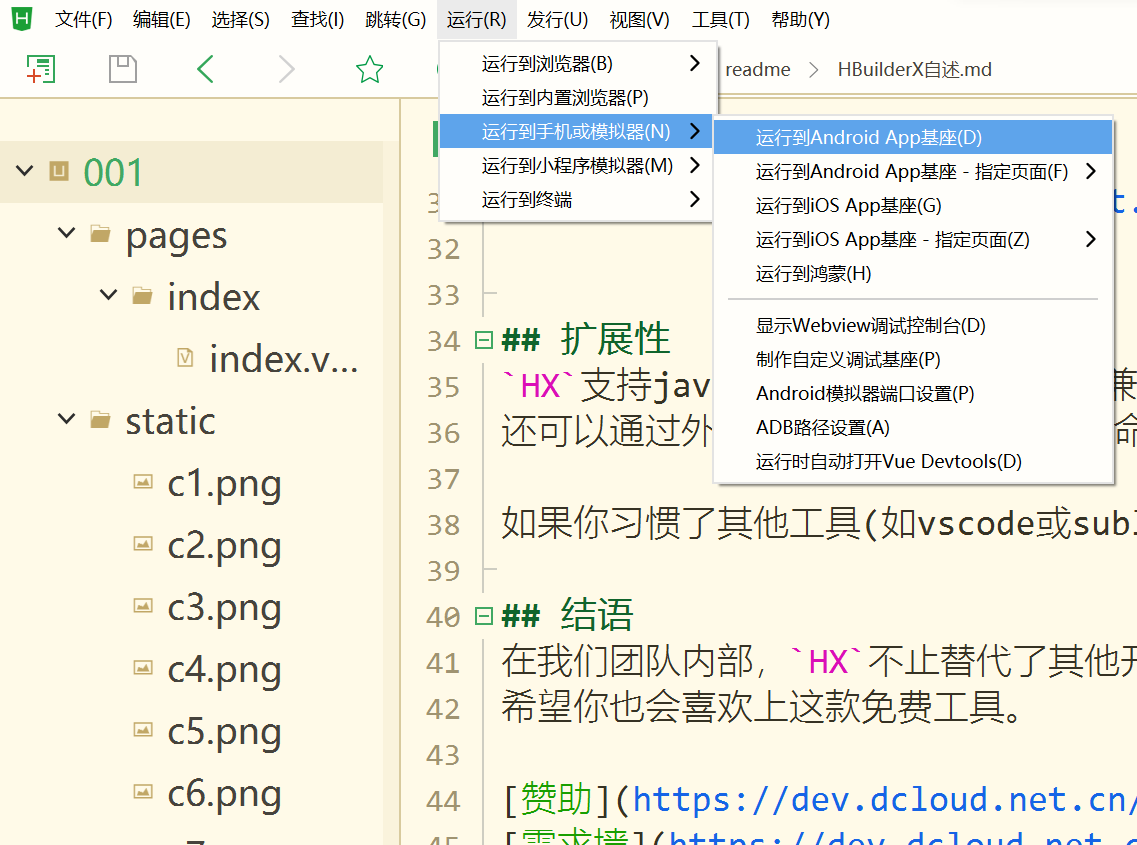Viewport: 1137px width, 845px height.
Task: Collapse the static folder chevron
Action: pyautogui.click(x=67, y=419)
